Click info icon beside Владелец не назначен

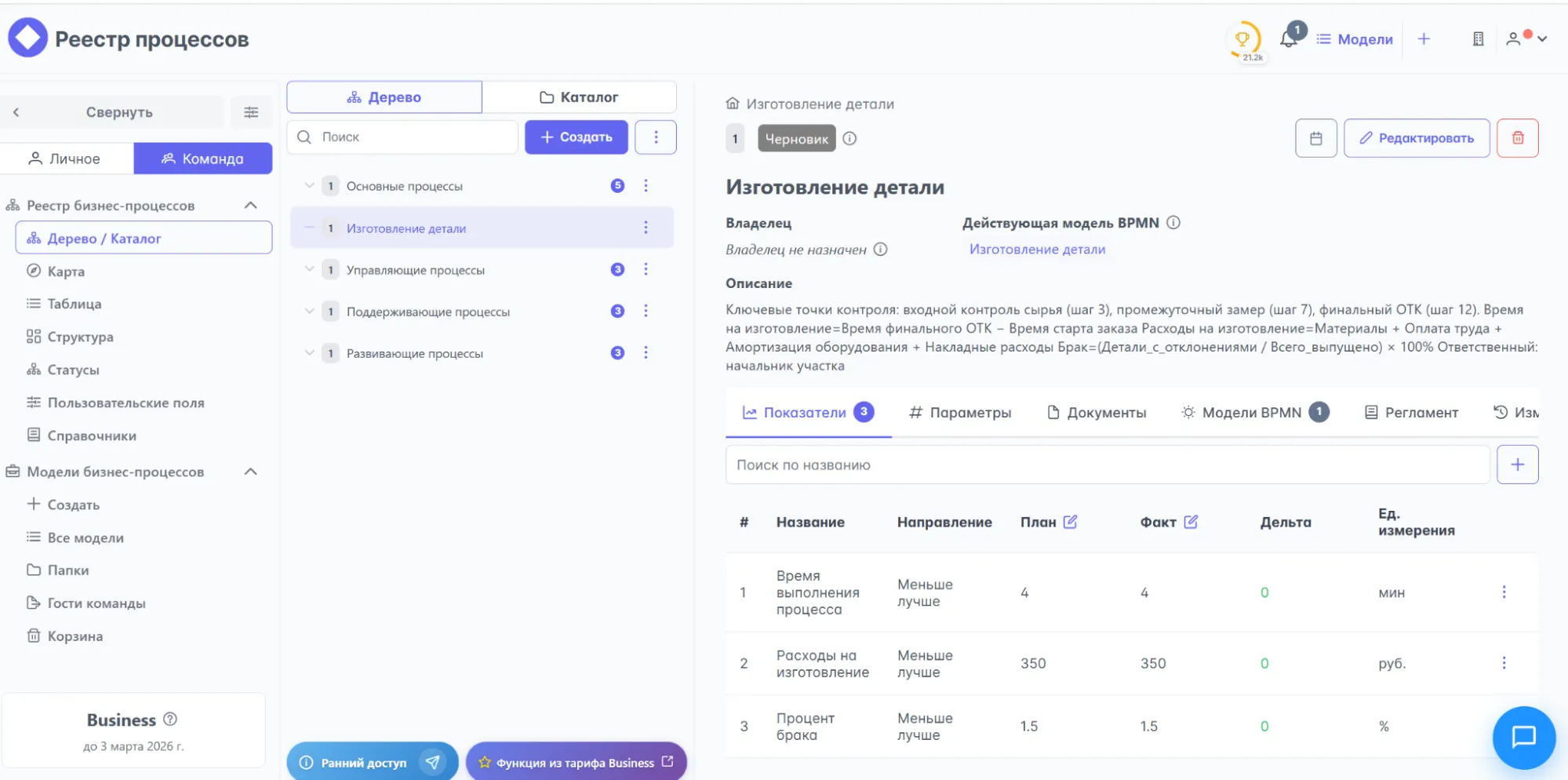[881, 249]
